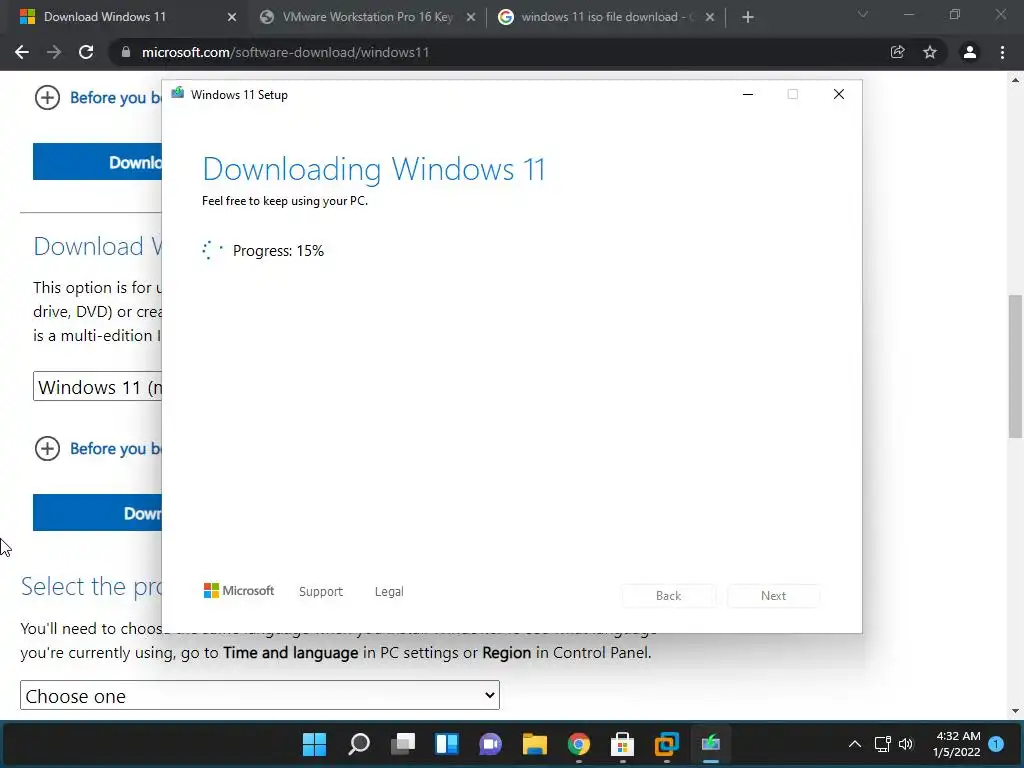This screenshot has width=1024, height=768.
Task: Open the Windows Start menu
Action: [x=315, y=744]
